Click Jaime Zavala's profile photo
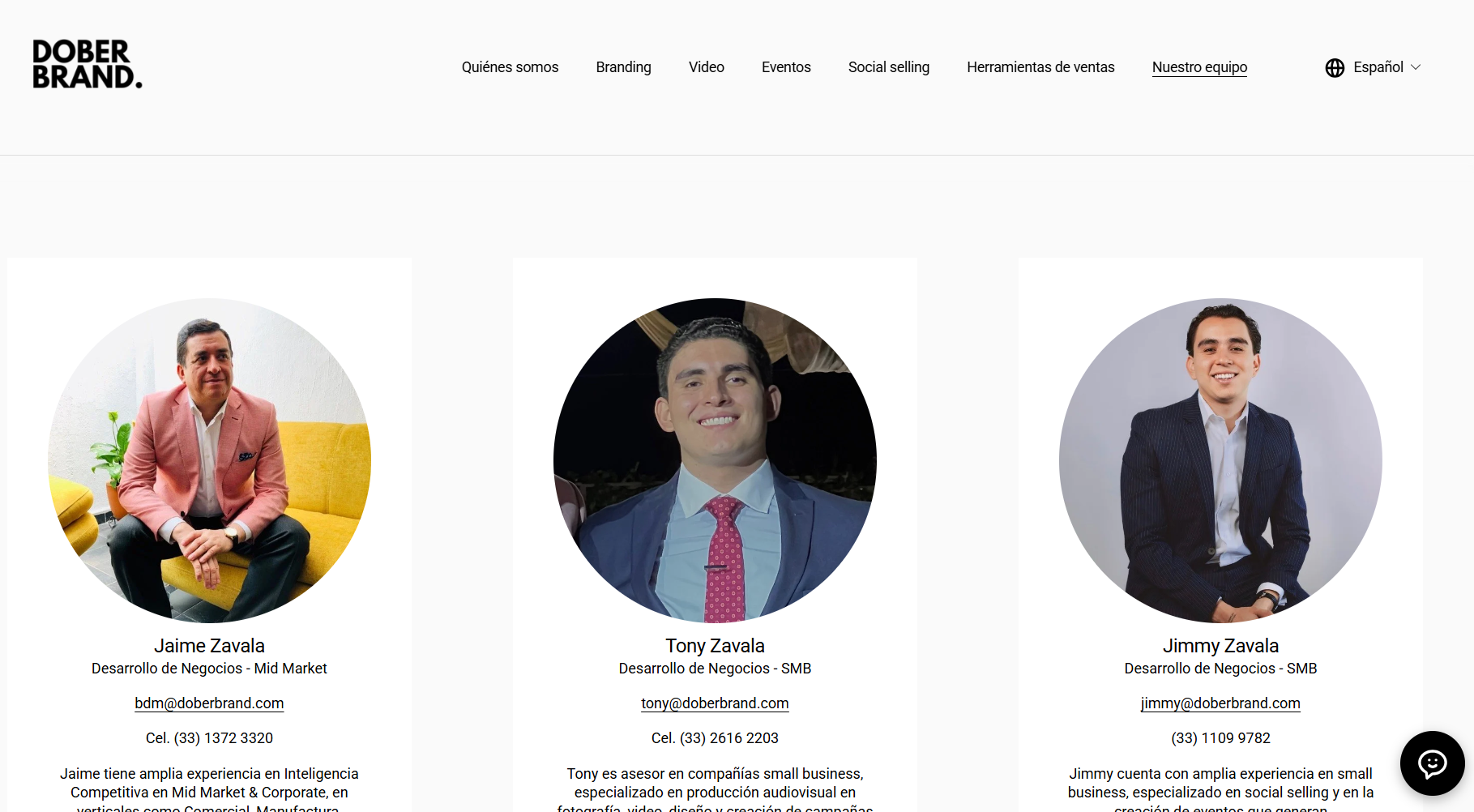 [x=209, y=460]
